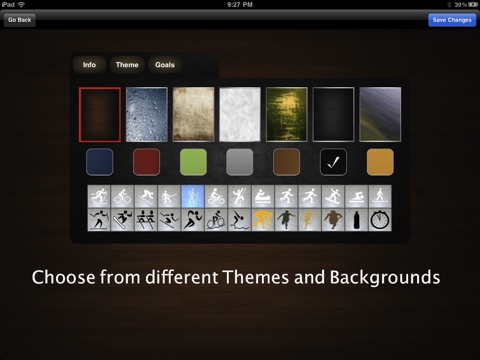The height and width of the screenshot is (360, 480).
Task: Select white runner icon beside snowboarder
Action: pyautogui.click(x=310, y=196)
